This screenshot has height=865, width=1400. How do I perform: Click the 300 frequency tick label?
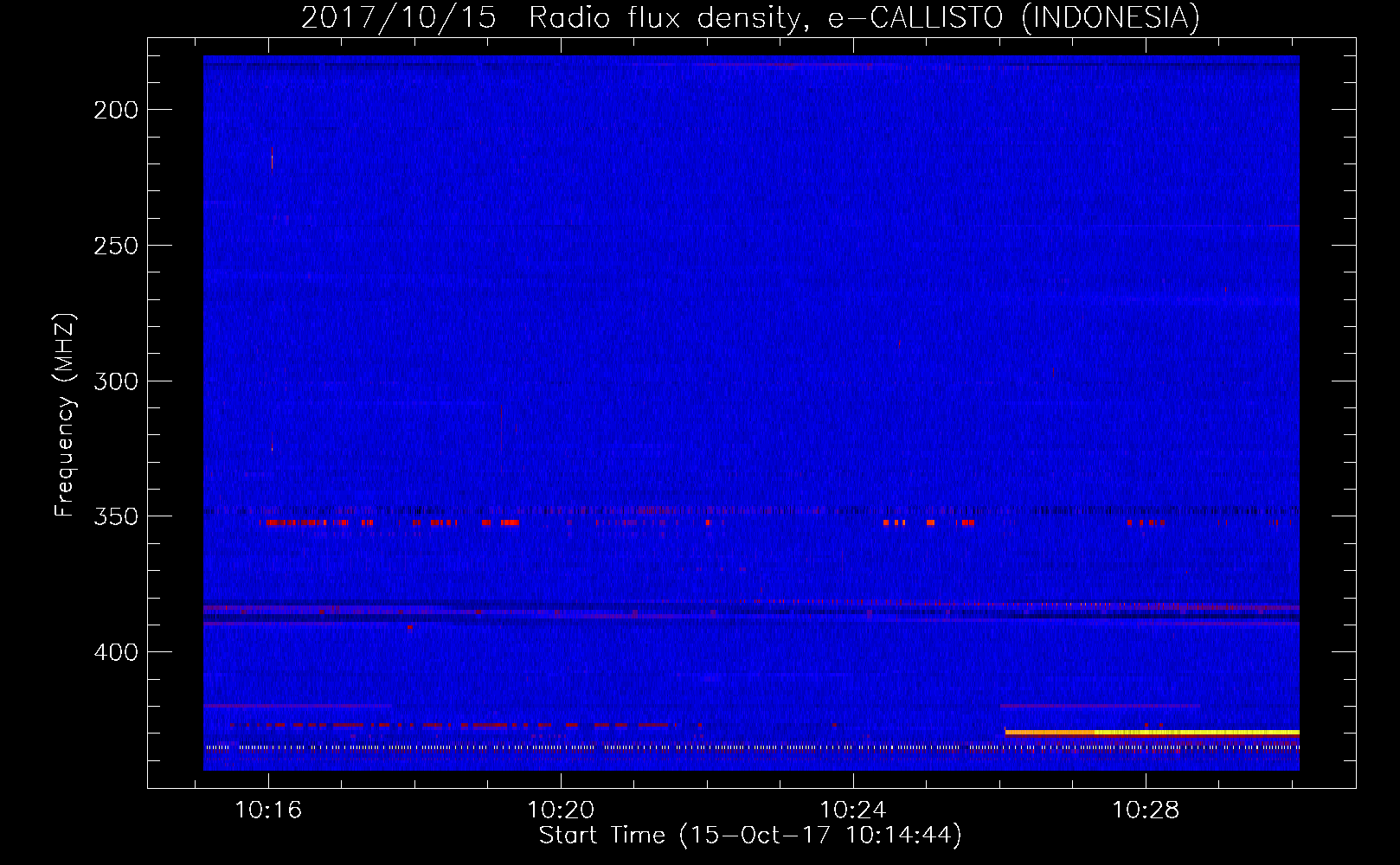point(116,381)
